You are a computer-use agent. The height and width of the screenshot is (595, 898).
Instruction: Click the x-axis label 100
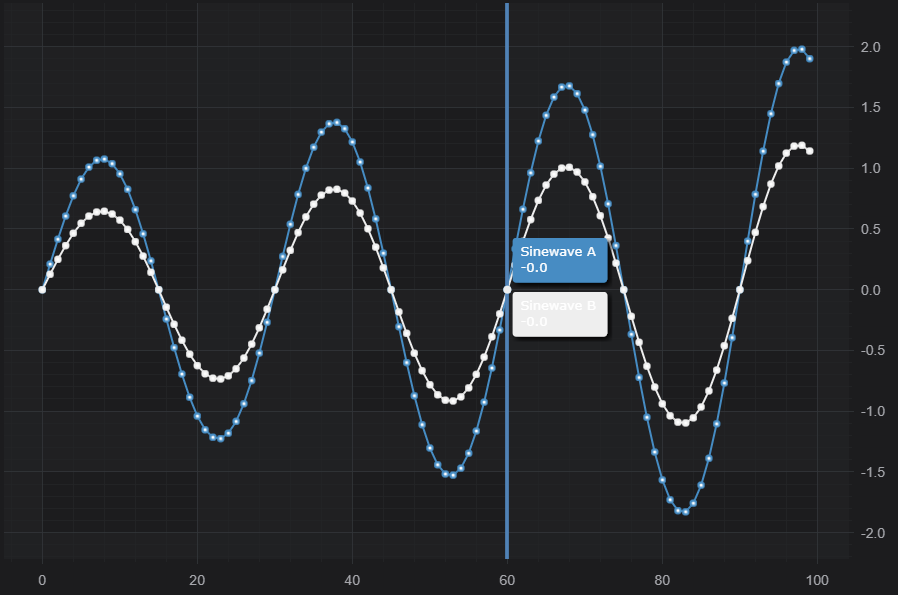point(817,580)
